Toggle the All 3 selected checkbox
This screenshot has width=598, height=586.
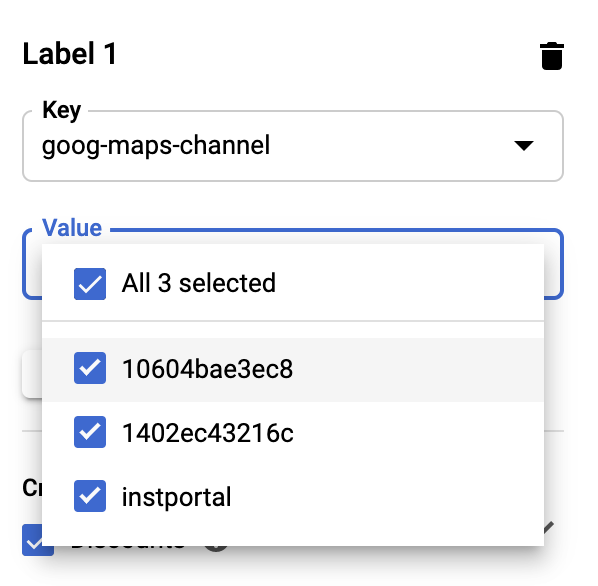click(90, 284)
